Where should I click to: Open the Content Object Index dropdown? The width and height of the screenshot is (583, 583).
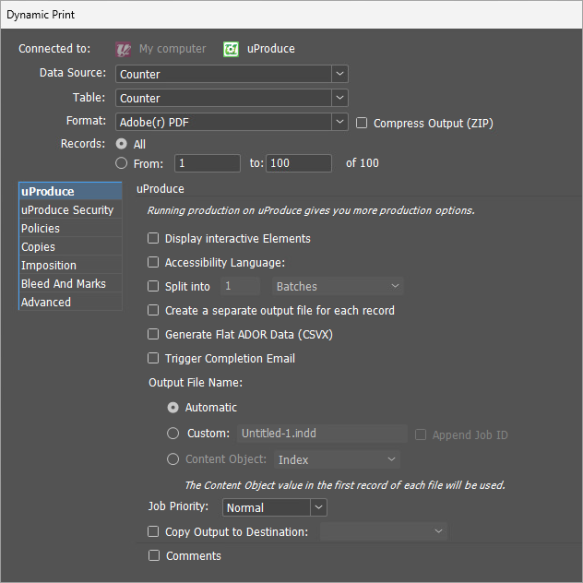tap(337, 460)
